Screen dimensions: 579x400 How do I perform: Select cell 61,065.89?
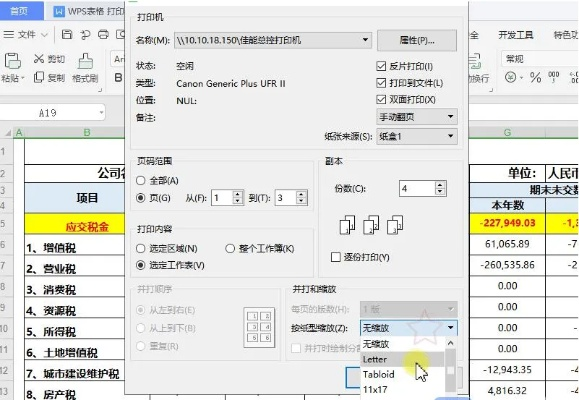click(x=507, y=244)
